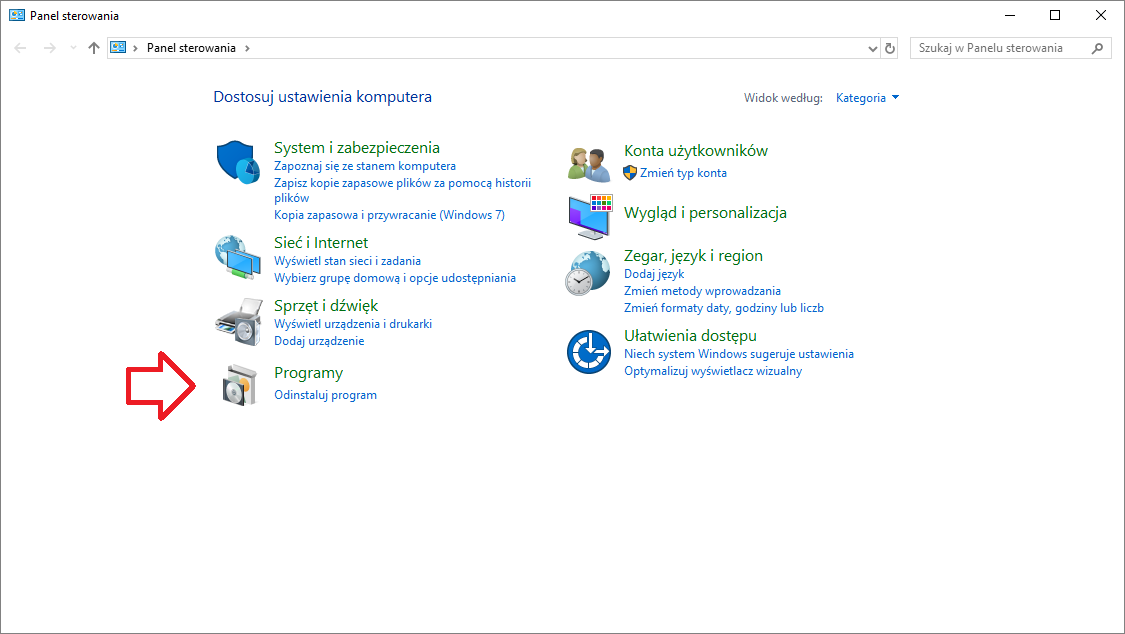This screenshot has height=634, width=1125.
Task: Click the Sieć i Internet globe icon
Action: (x=237, y=257)
